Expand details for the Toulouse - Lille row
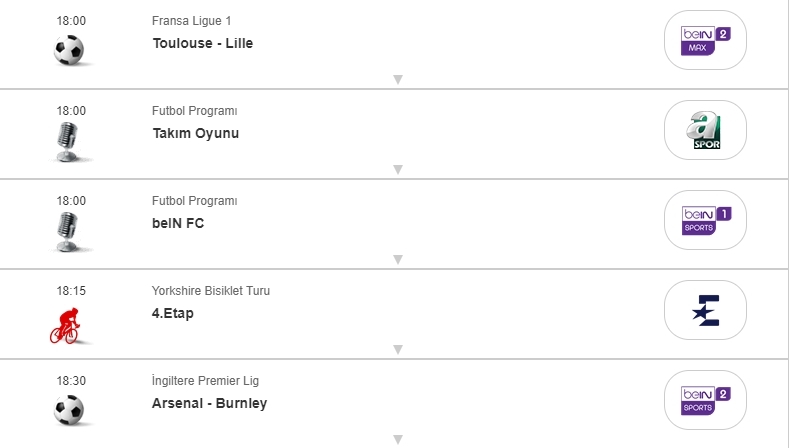Viewport: 789px width, 448px height. (x=397, y=80)
